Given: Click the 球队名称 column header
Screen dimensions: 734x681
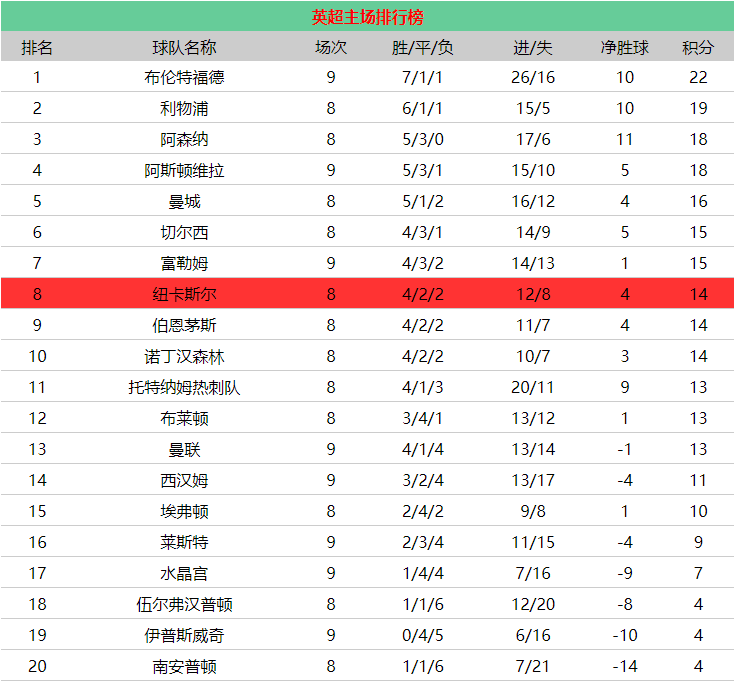Looking at the screenshot, I should tap(184, 47).
